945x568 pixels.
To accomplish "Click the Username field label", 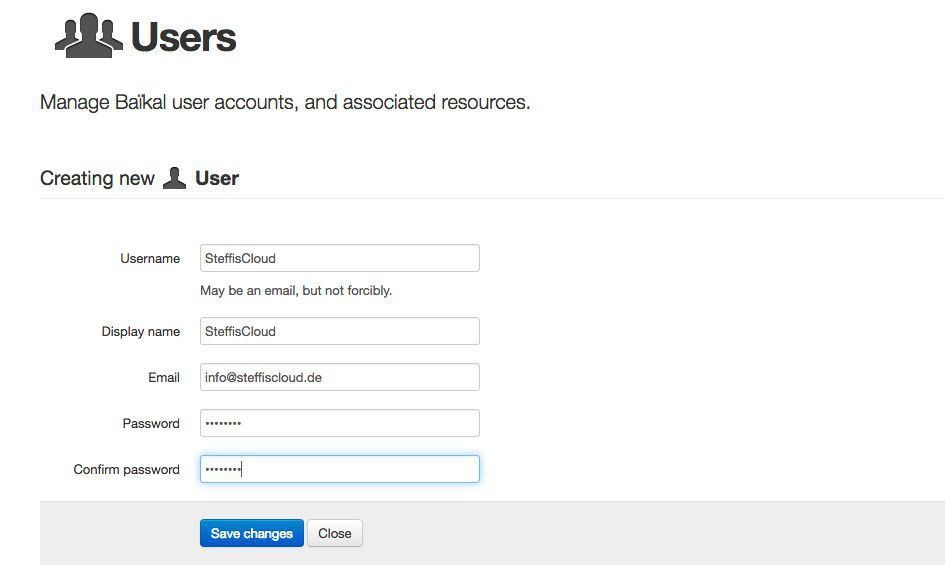I will [150, 258].
